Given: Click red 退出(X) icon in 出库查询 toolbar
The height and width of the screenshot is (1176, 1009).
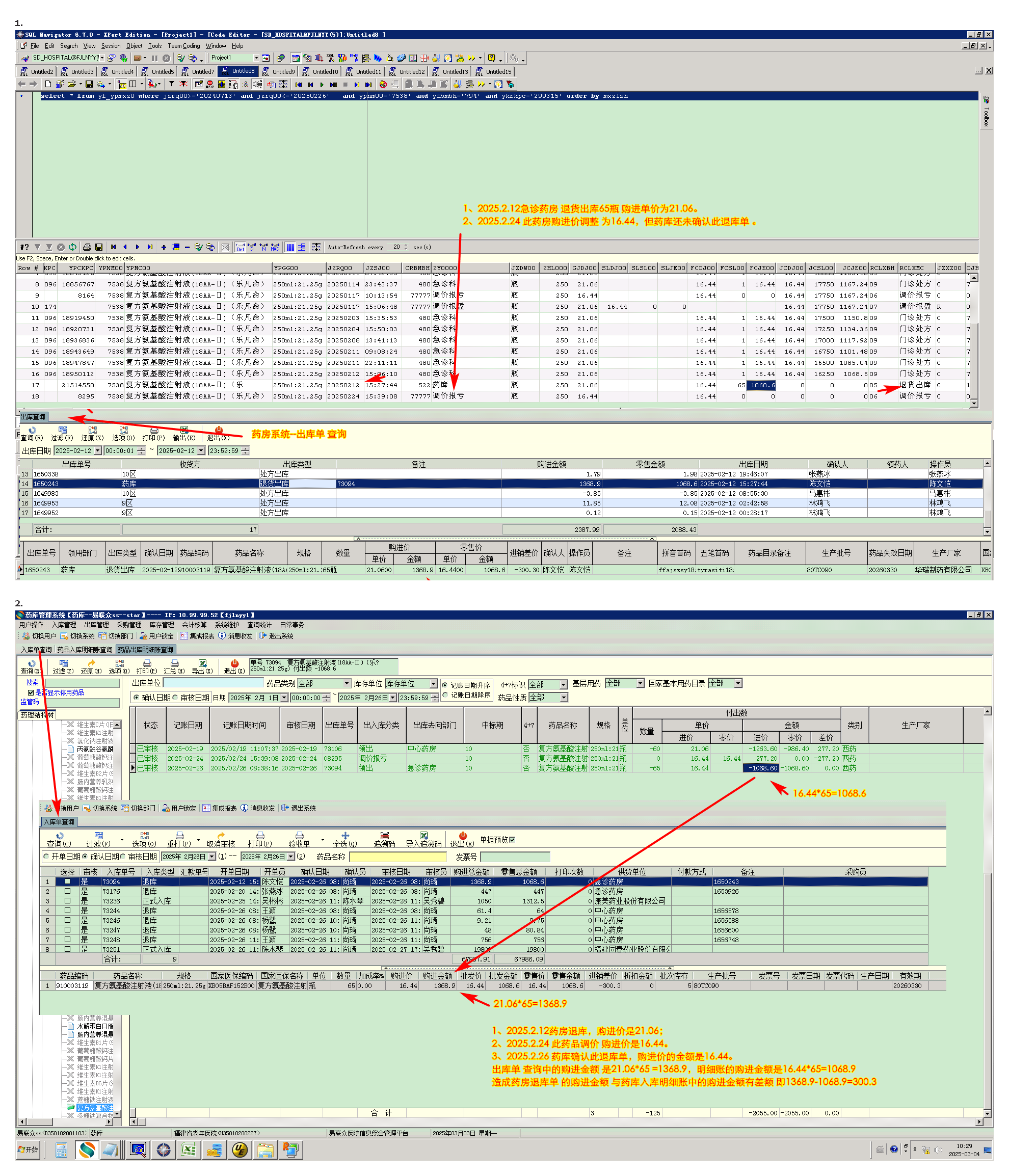Looking at the screenshot, I should click(x=219, y=430).
